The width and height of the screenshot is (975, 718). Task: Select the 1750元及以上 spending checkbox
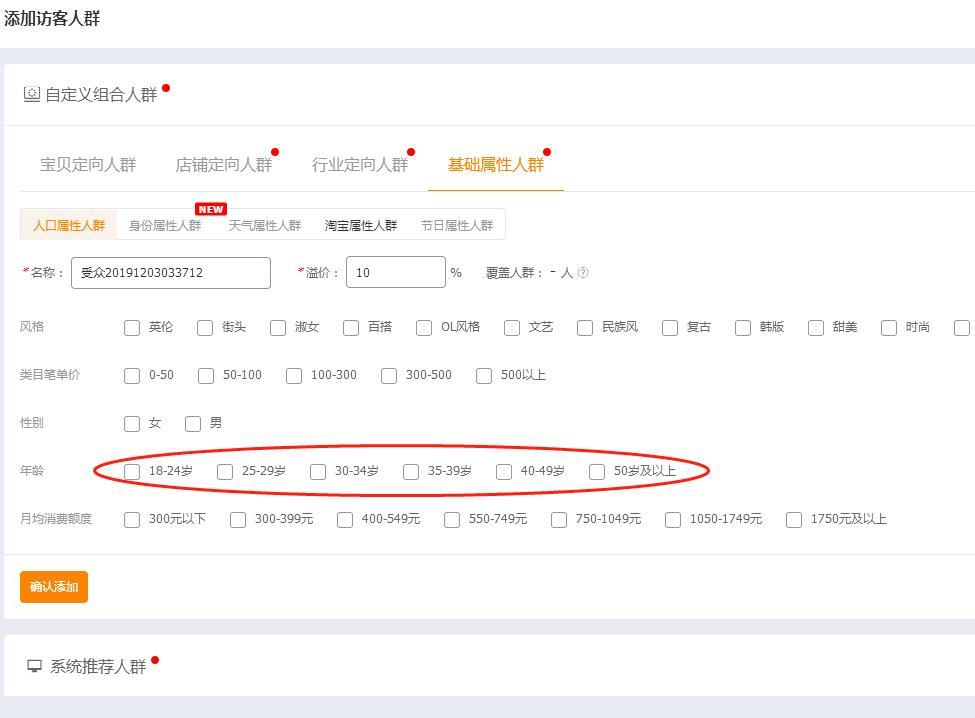pos(794,520)
